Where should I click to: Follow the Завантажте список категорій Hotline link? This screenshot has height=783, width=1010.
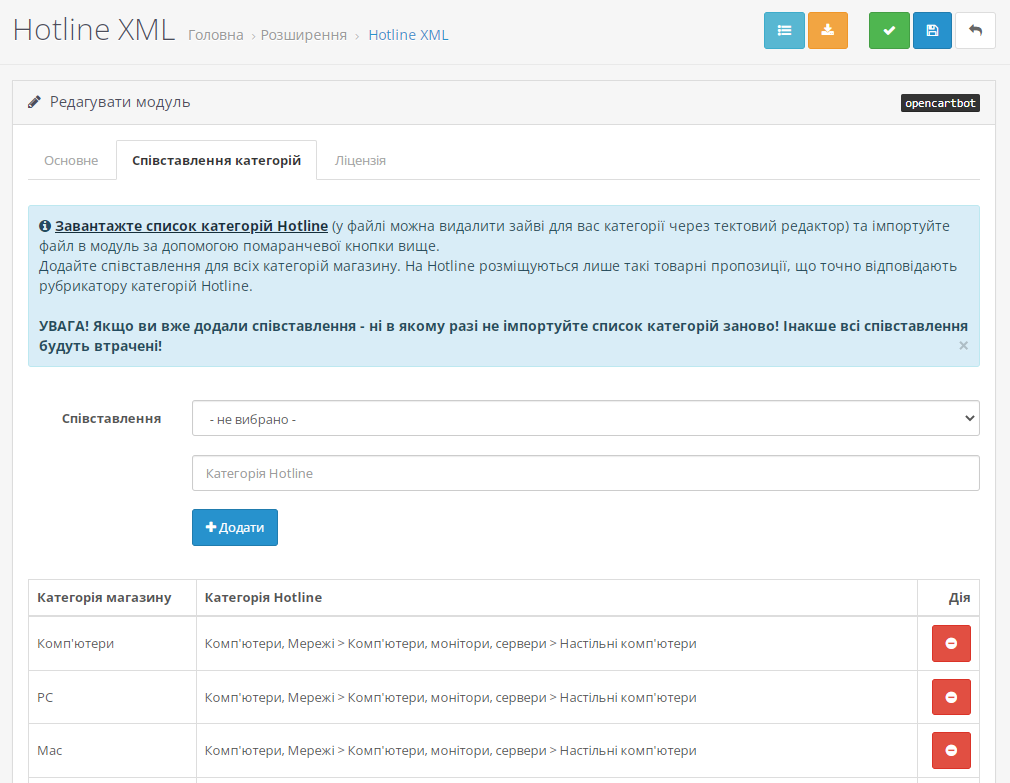[191, 226]
